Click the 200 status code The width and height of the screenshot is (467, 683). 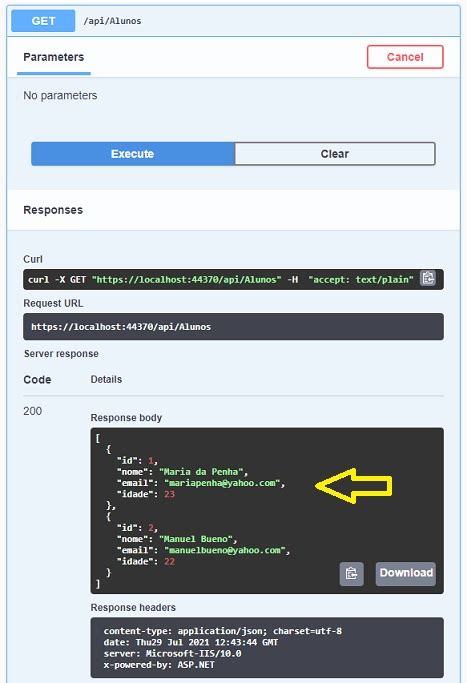click(33, 411)
